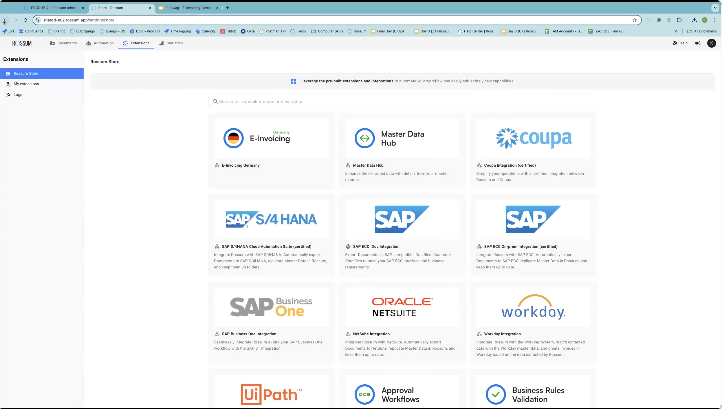The image size is (724, 409).
Task: Click the four-square grid icon in banner
Action: click(x=293, y=81)
